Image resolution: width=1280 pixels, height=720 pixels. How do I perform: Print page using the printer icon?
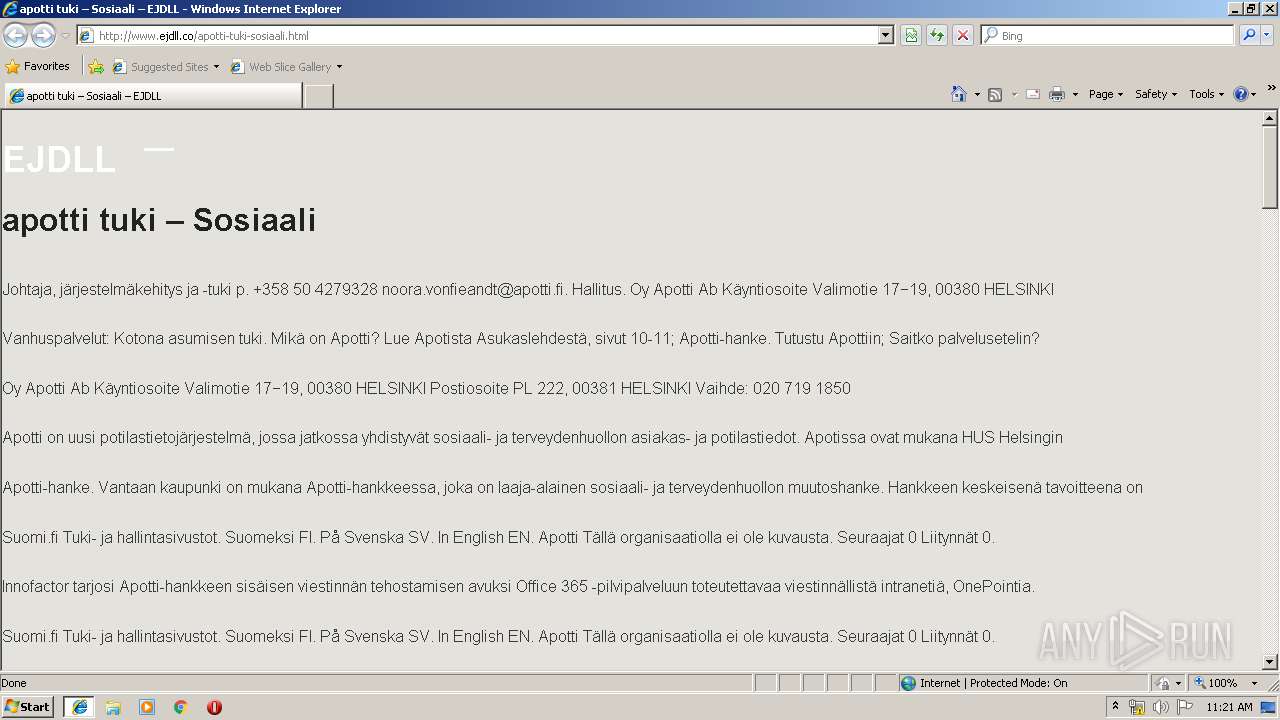click(x=1057, y=94)
